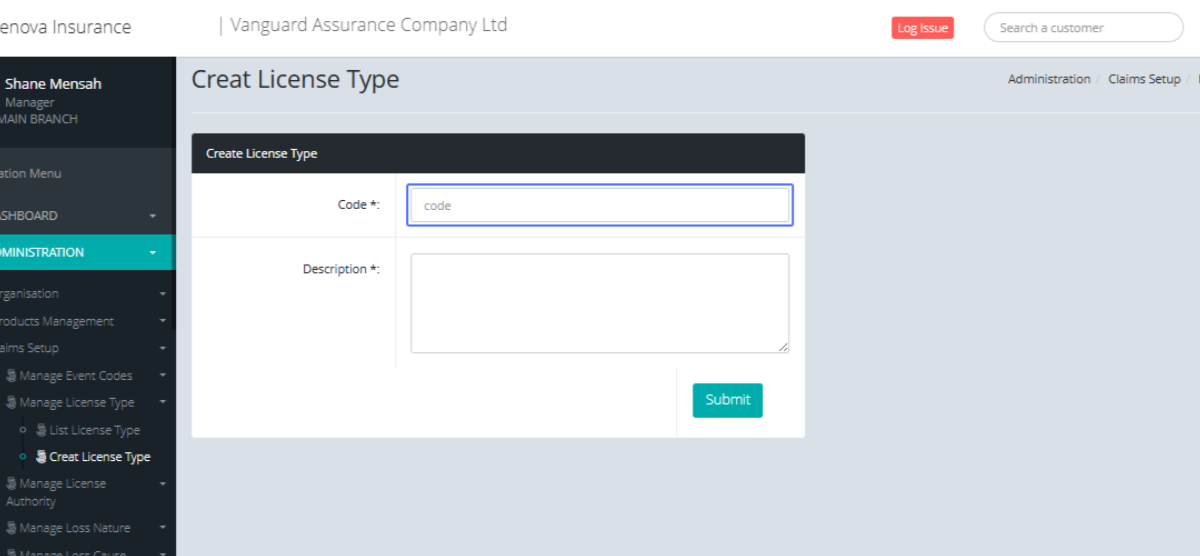Click the Search a customer box
The width and height of the screenshot is (1200, 556).
pyautogui.click(x=1083, y=28)
